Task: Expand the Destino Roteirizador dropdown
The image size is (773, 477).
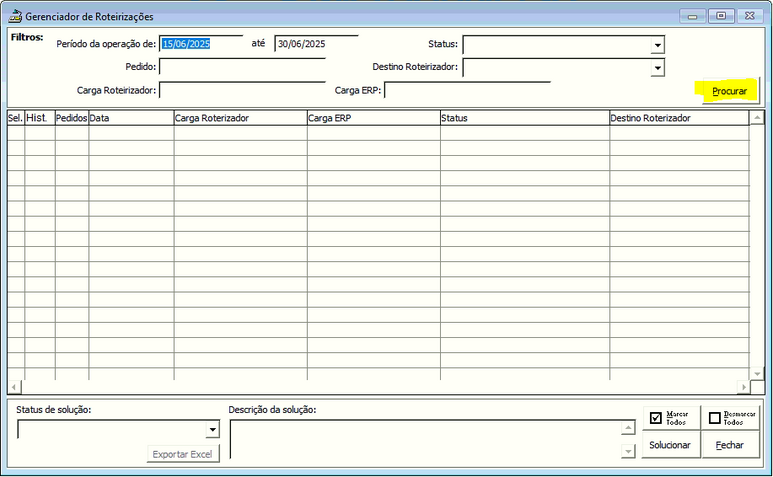Action: pos(657,68)
